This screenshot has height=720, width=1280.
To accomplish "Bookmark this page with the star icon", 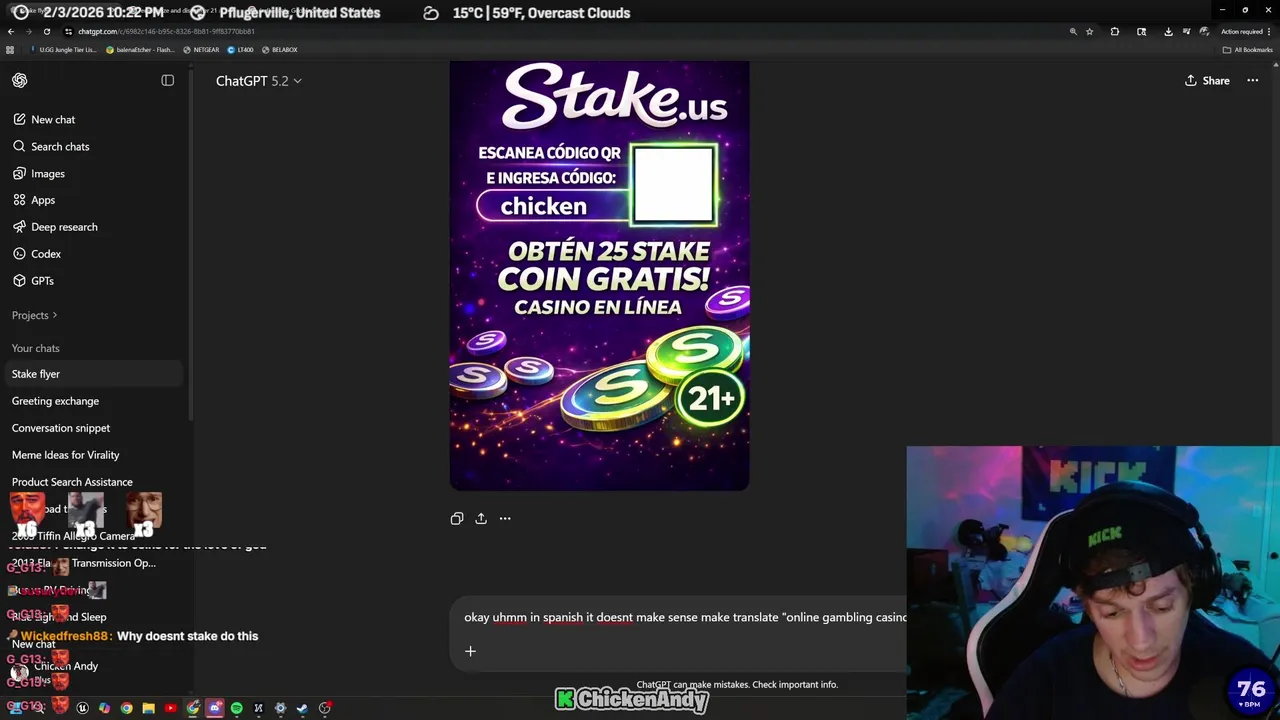I will pyautogui.click(x=1089, y=32).
